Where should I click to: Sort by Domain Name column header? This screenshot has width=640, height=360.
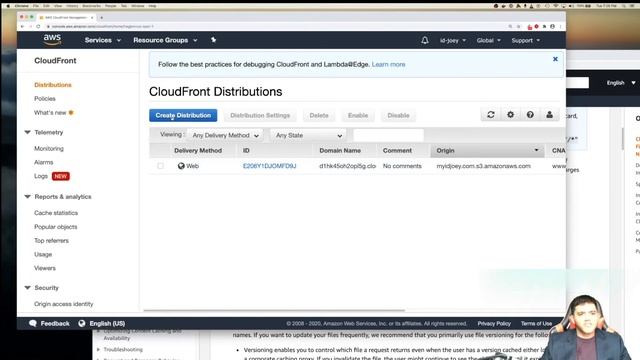click(340, 151)
